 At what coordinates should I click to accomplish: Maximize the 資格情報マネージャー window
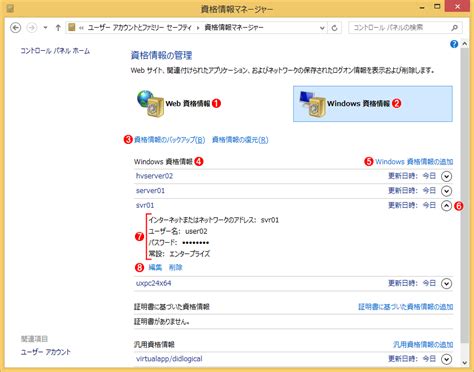[x=437, y=7]
